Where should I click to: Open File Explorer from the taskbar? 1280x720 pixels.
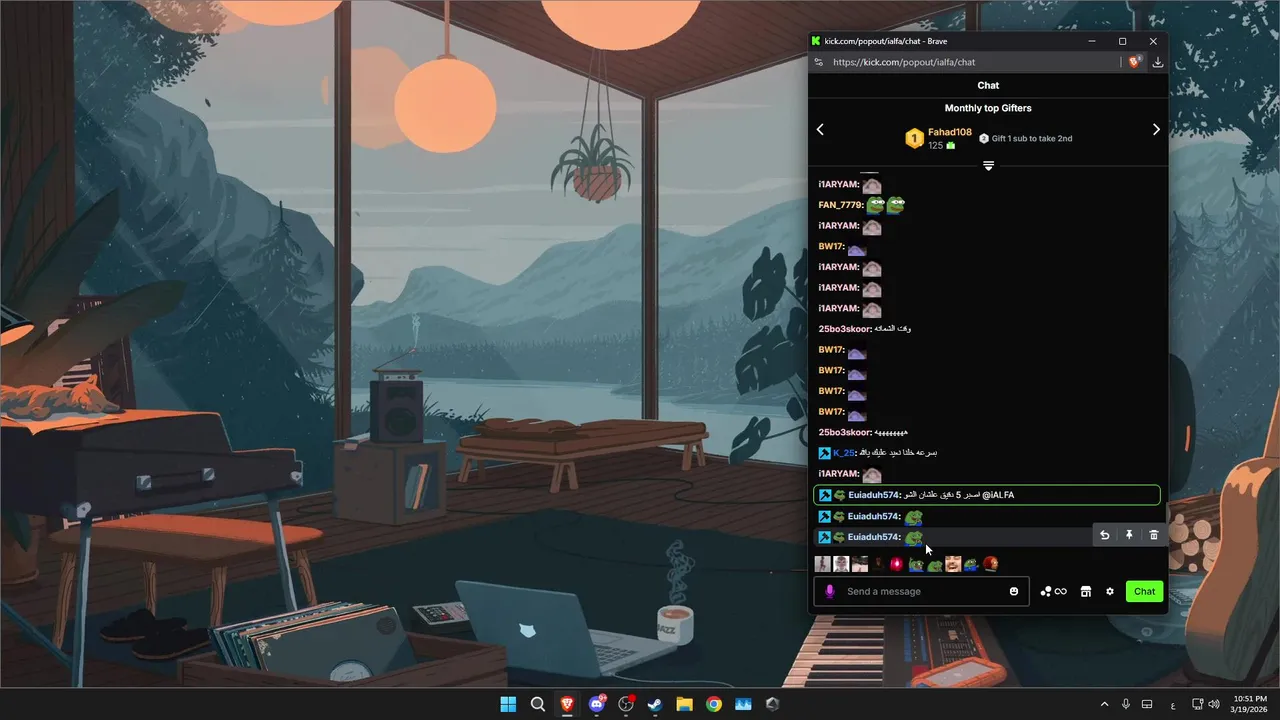pyautogui.click(x=685, y=704)
